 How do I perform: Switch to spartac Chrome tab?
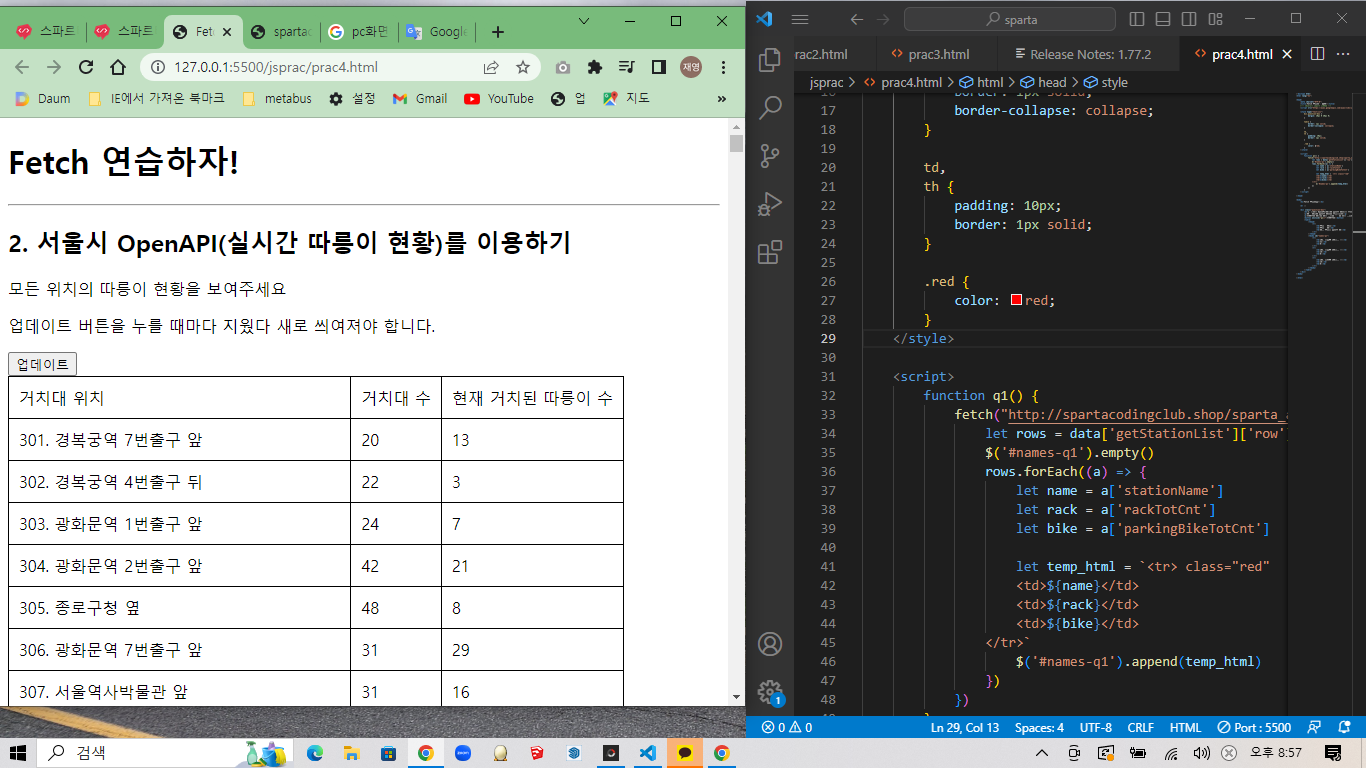282,32
